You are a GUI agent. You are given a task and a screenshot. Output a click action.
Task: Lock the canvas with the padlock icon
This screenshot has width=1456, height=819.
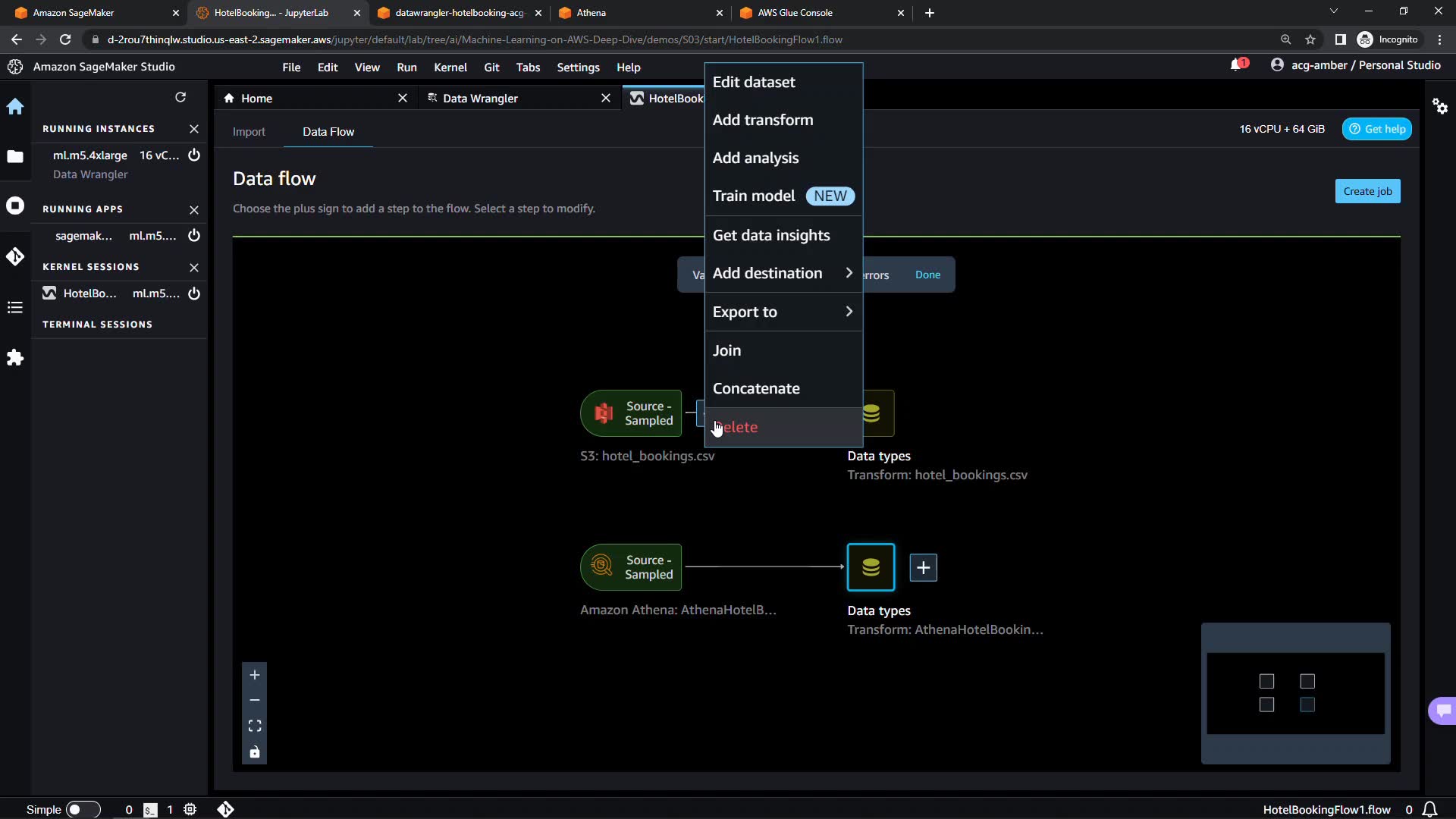point(255,752)
